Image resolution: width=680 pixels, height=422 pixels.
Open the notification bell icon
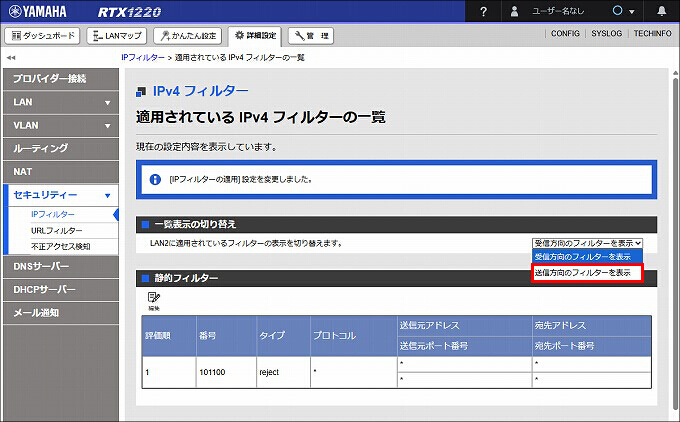[x=661, y=11]
